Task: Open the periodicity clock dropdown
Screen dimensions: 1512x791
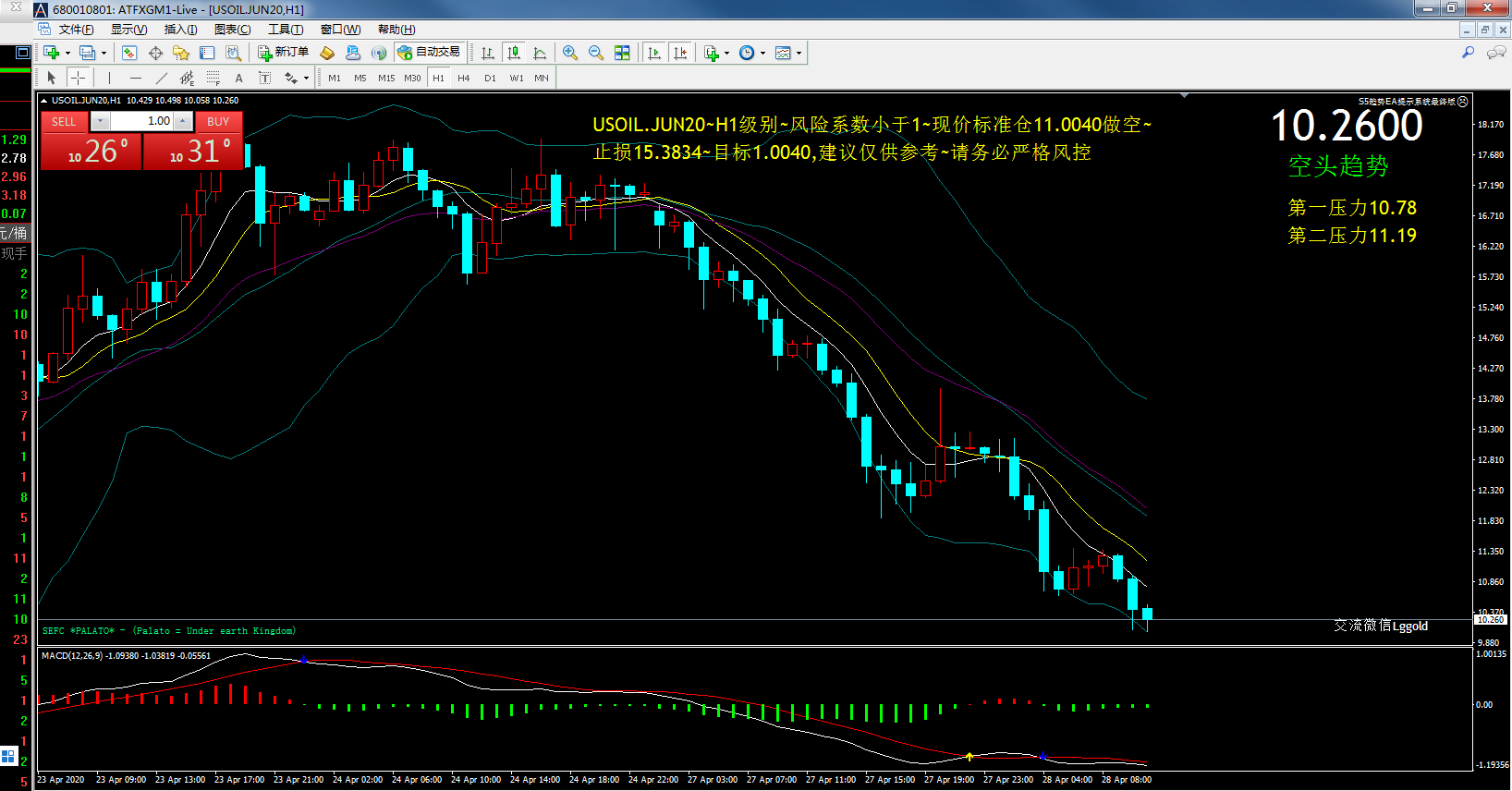Action: (762, 53)
